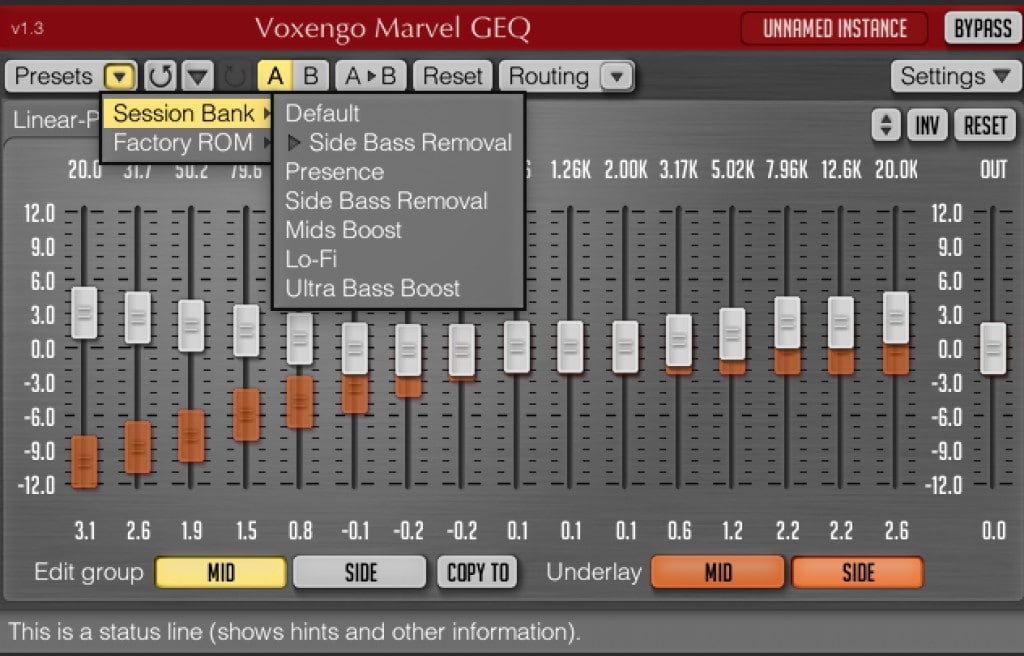
Task: Expand the Session Bank submenu
Action: click(187, 114)
